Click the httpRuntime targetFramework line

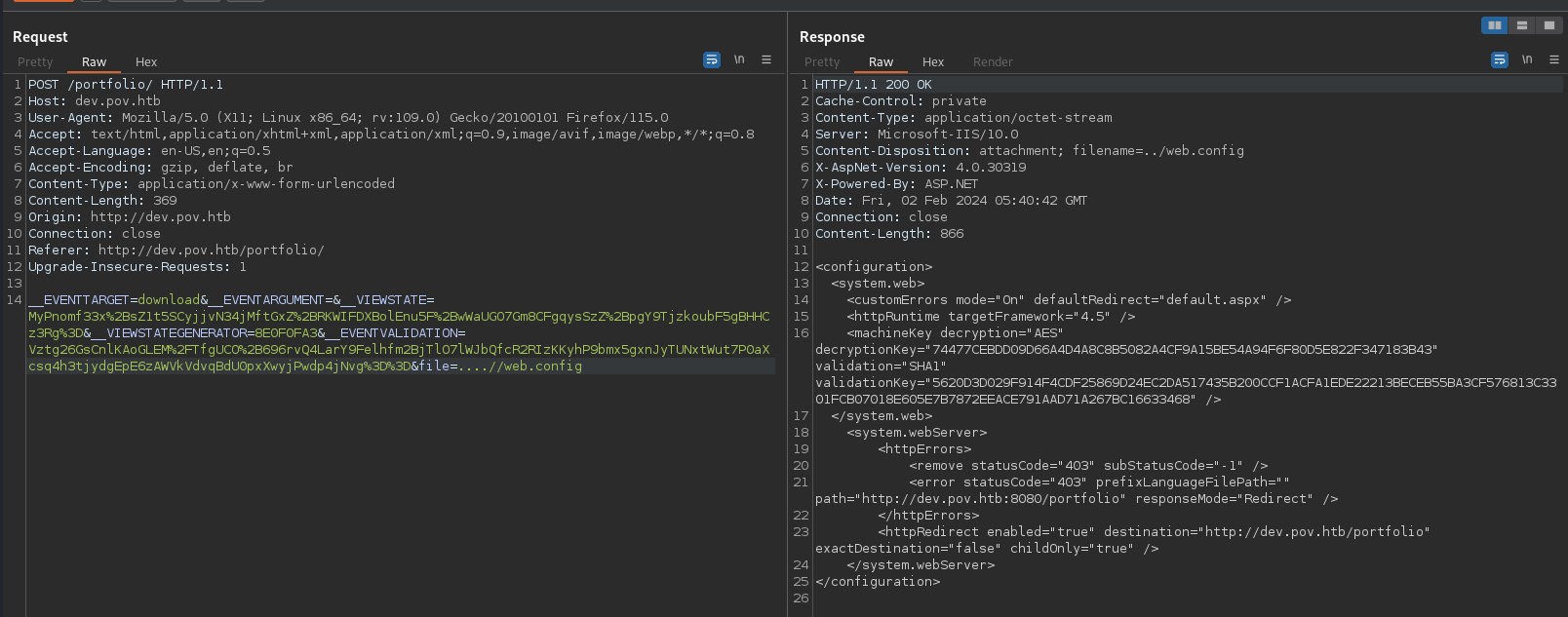pos(991,317)
